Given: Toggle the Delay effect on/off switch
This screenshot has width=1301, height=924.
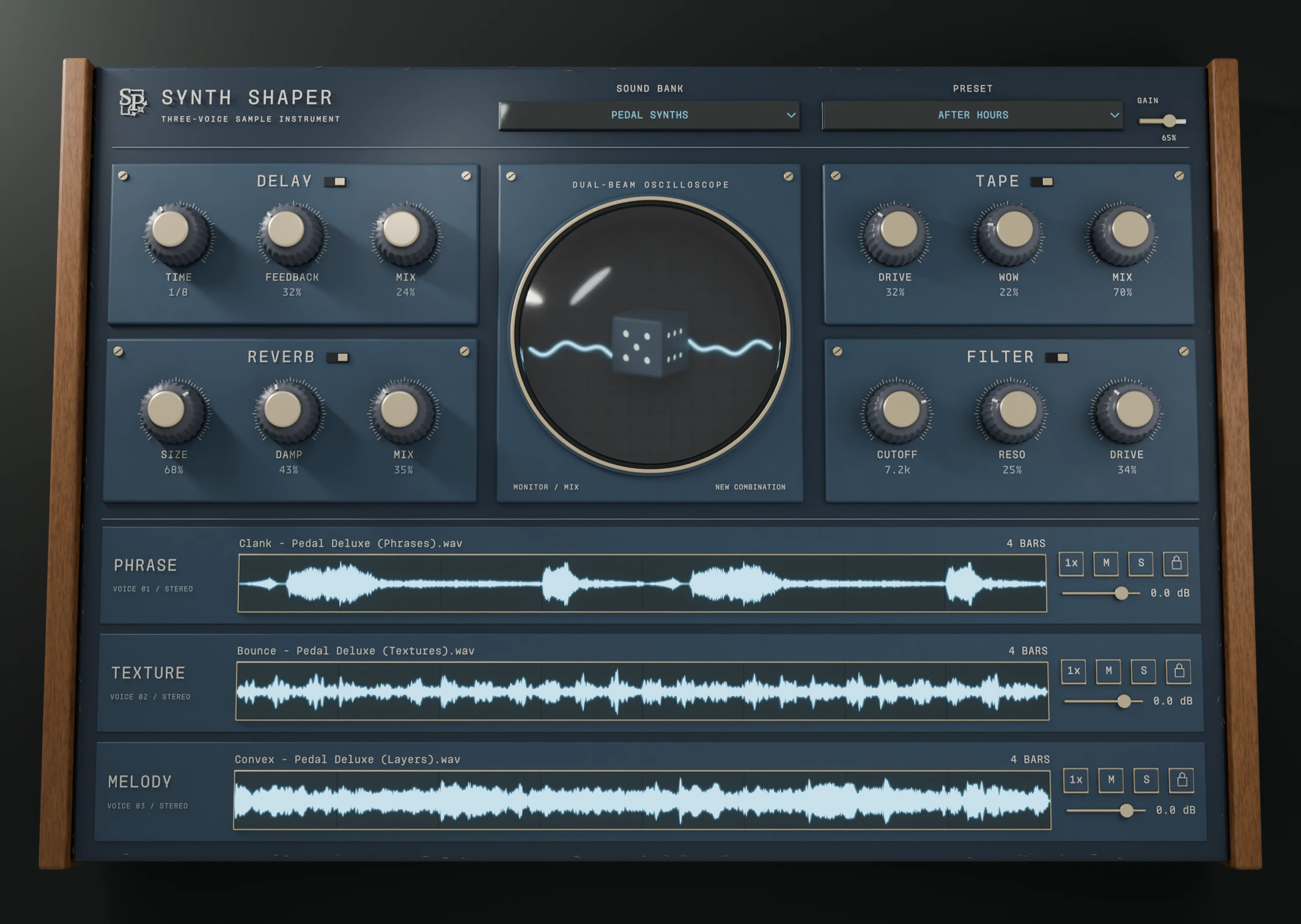Looking at the screenshot, I should click(x=335, y=182).
